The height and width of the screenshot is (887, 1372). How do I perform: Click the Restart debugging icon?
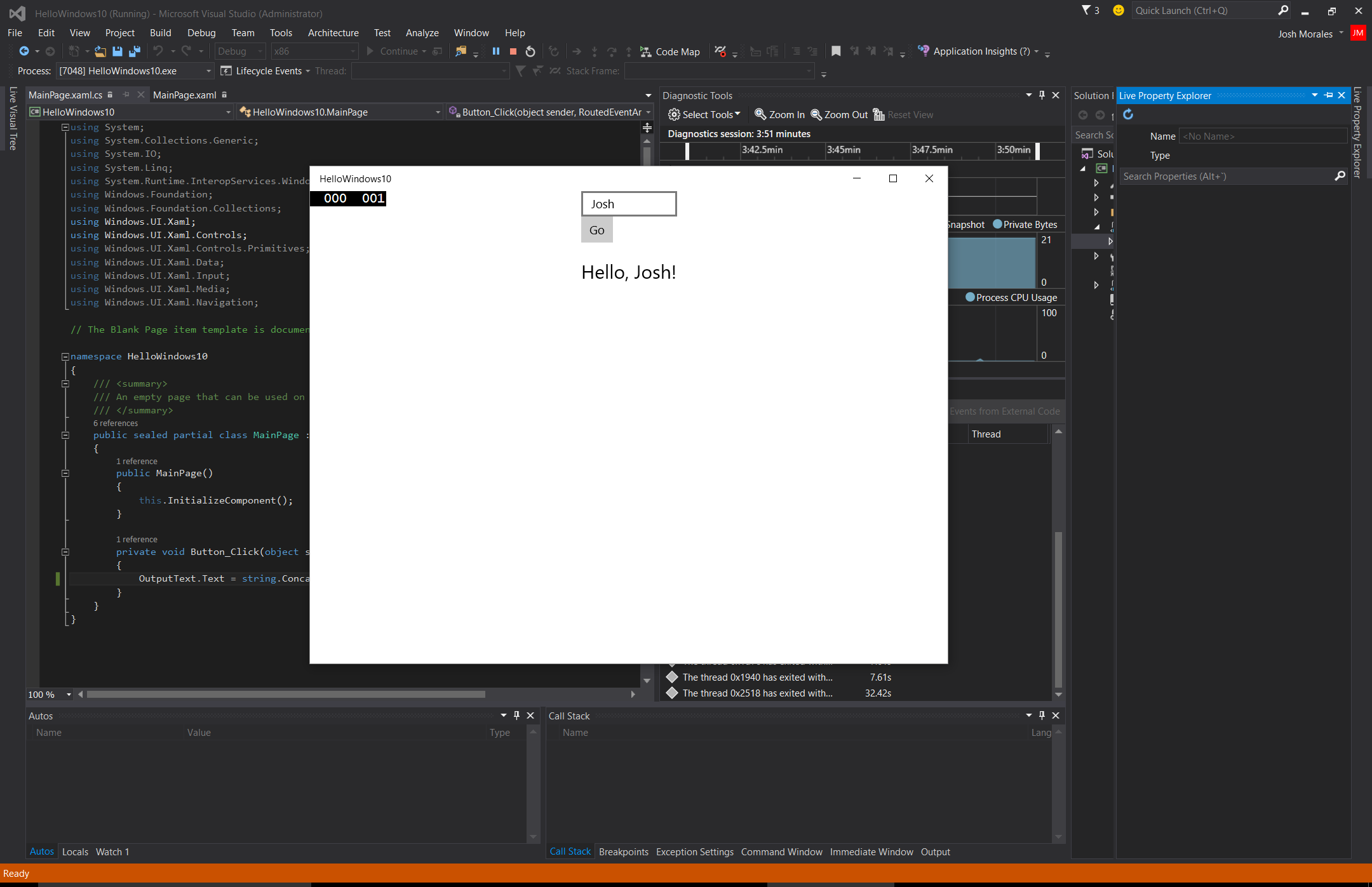pyautogui.click(x=530, y=51)
